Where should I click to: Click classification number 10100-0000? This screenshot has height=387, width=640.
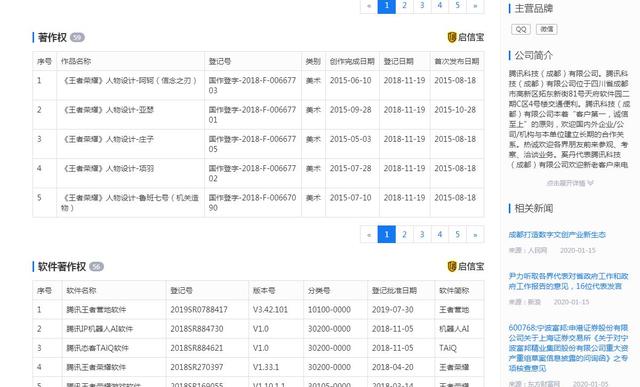[329, 310]
